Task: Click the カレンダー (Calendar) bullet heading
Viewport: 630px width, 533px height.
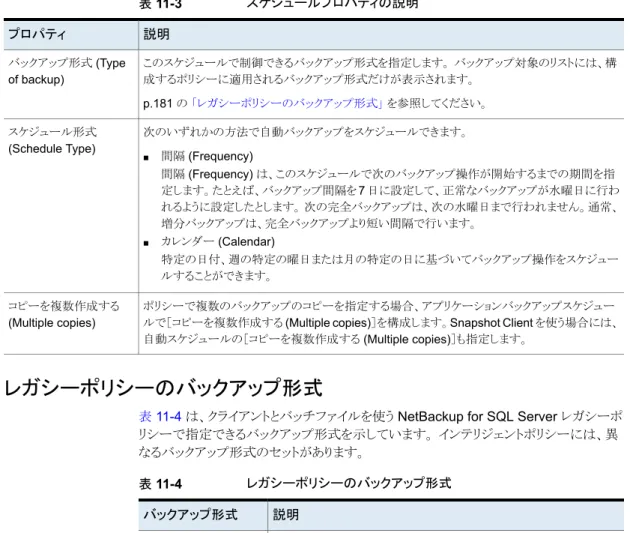Action: (218, 241)
